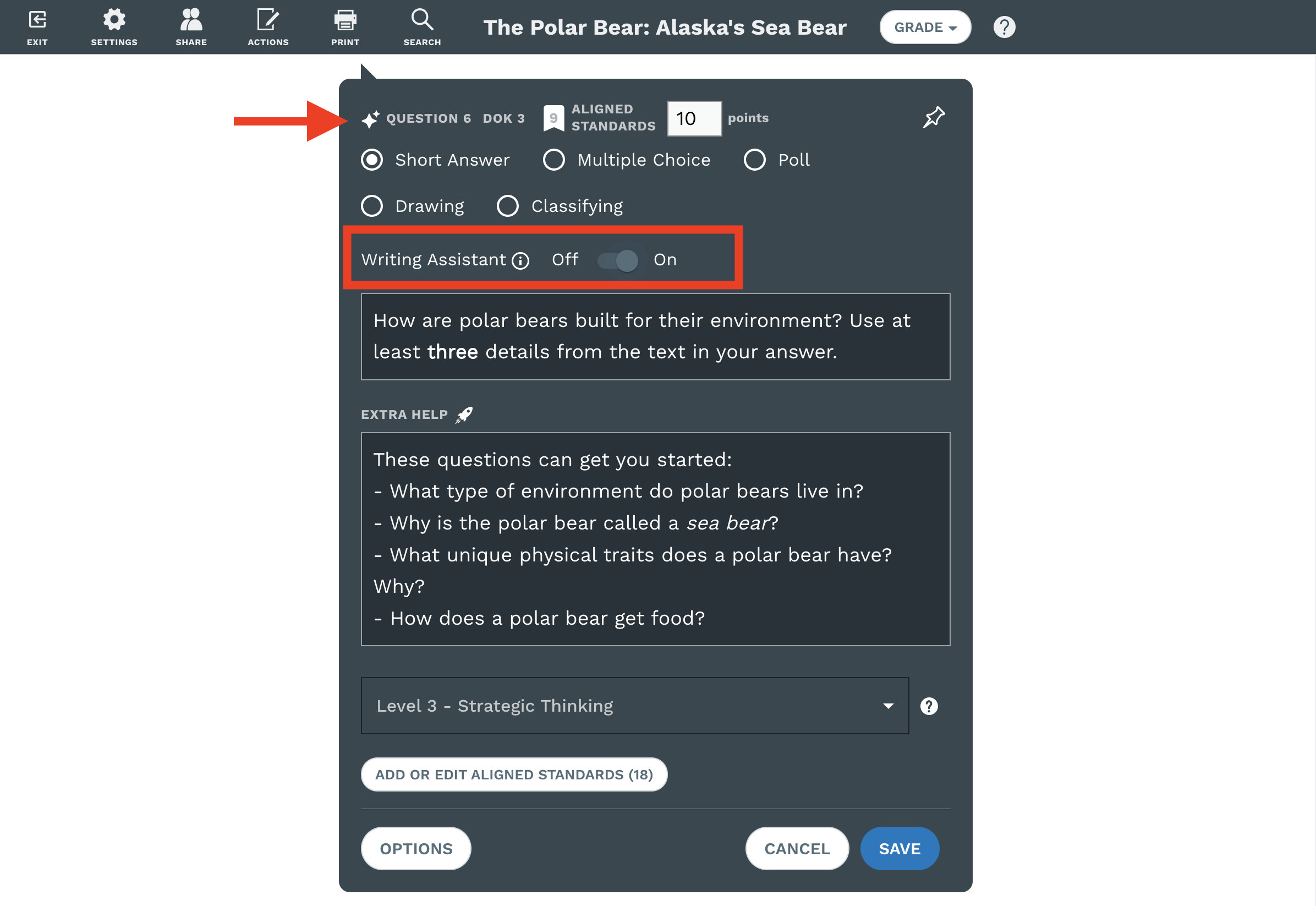Open the ACTIONS menu
This screenshot has width=1316, height=906.
click(268, 25)
